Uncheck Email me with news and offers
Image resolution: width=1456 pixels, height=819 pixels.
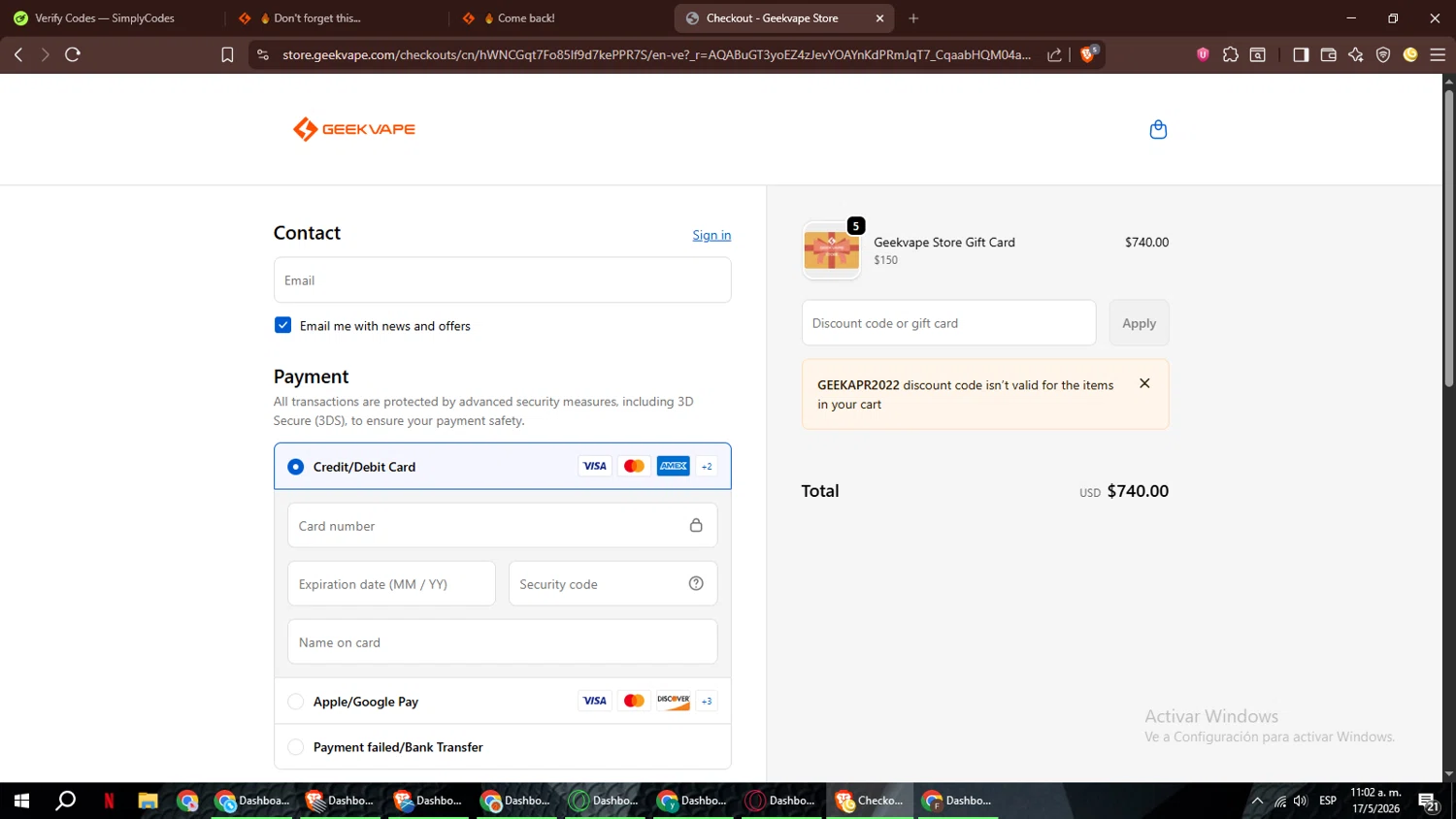pyautogui.click(x=282, y=325)
